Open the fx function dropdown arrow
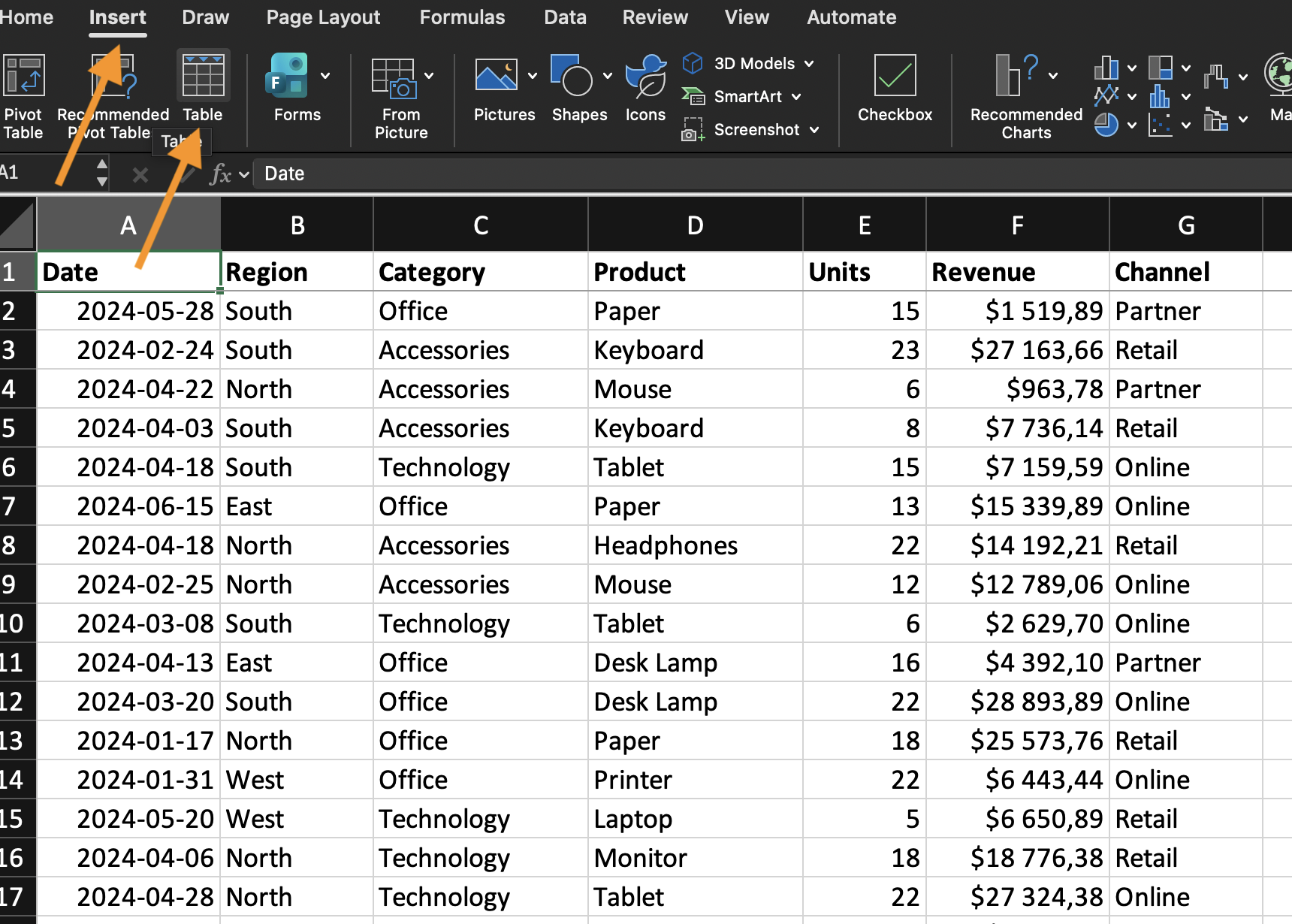 coord(244,175)
